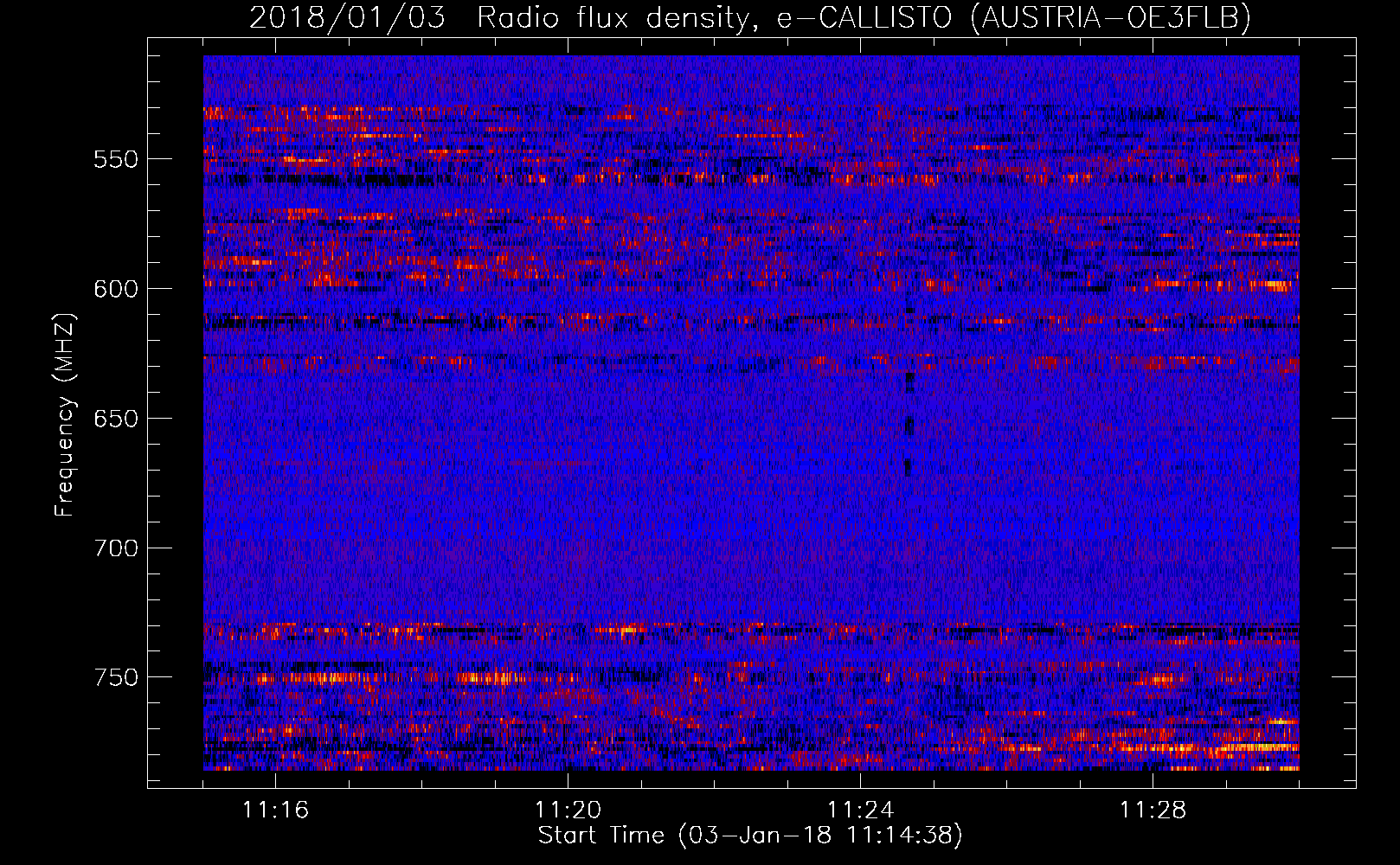Screen dimensions: 1400x865
Task: Click the 11:20 time tick label
Action: [568, 810]
